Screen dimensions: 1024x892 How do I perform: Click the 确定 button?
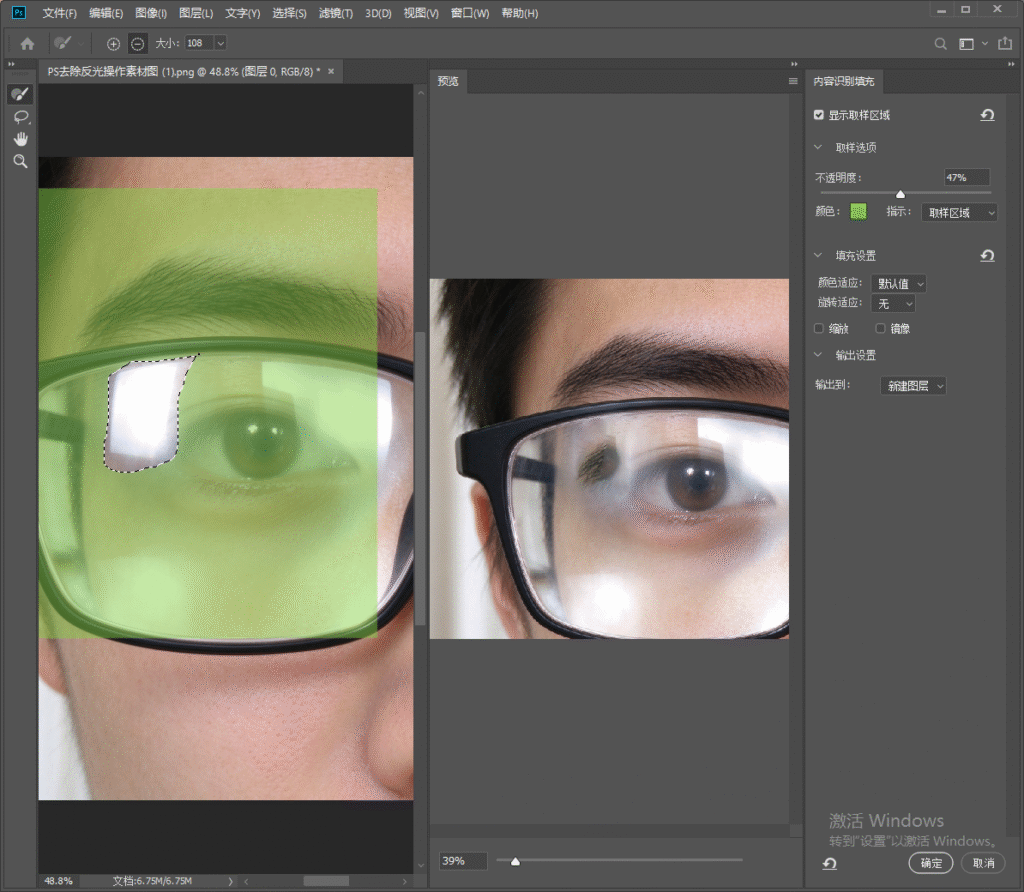click(931, 863)
